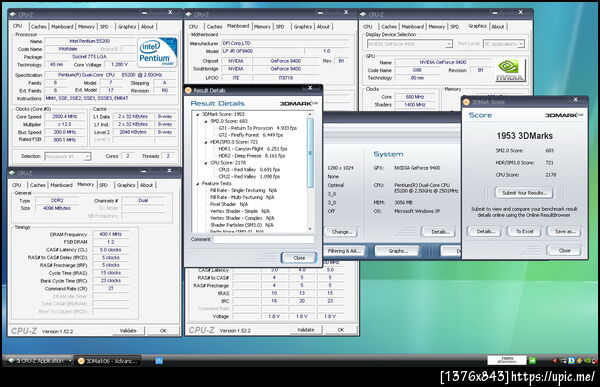Open Mainboard tab in the DDR2 Memory window
This screenshot has height=387, width=600.
(x=61, y=185)
